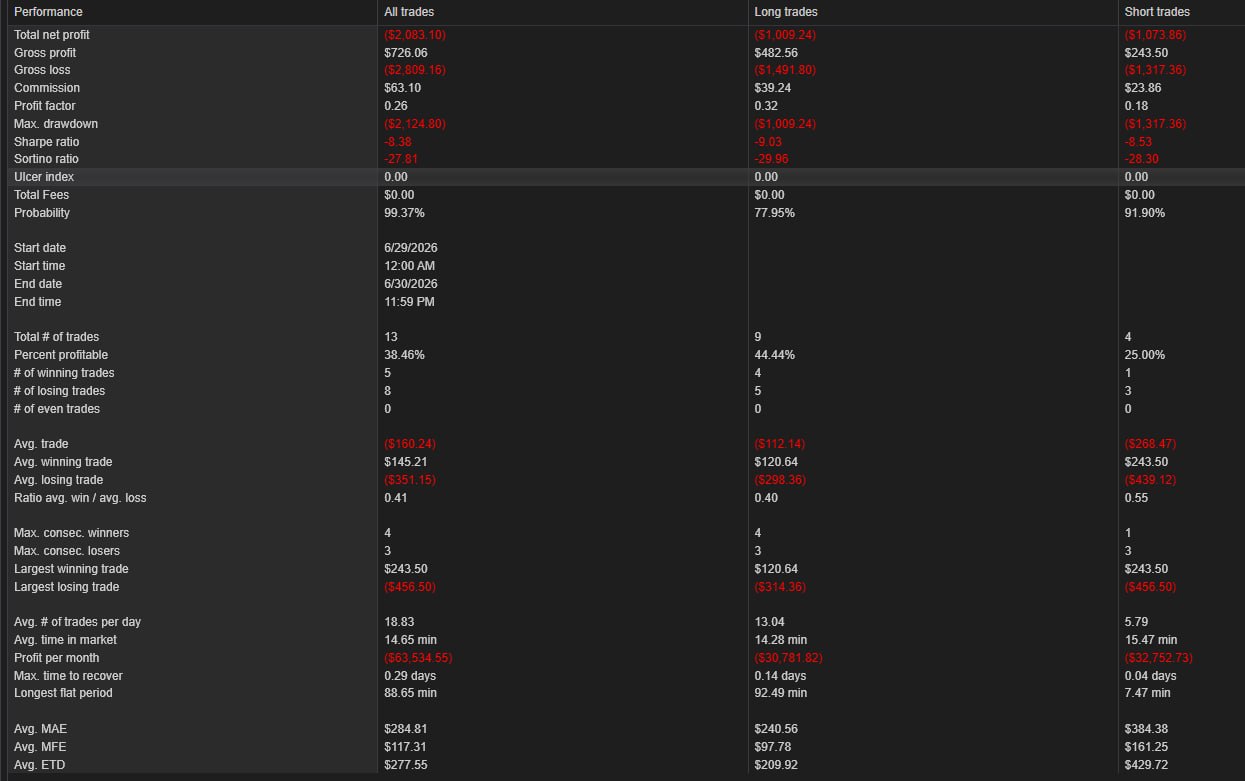Select the "Total Fees" row label
Image resolution: width=1245 pixels, height=781 pixels.
pyautogui.click(x=44, y=195)
